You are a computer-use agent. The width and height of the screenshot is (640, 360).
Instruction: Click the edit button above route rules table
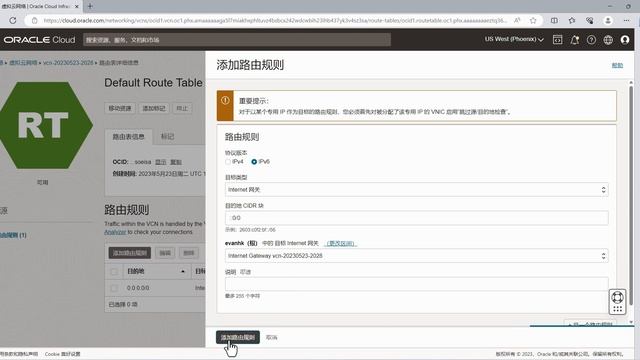(165, 253)
